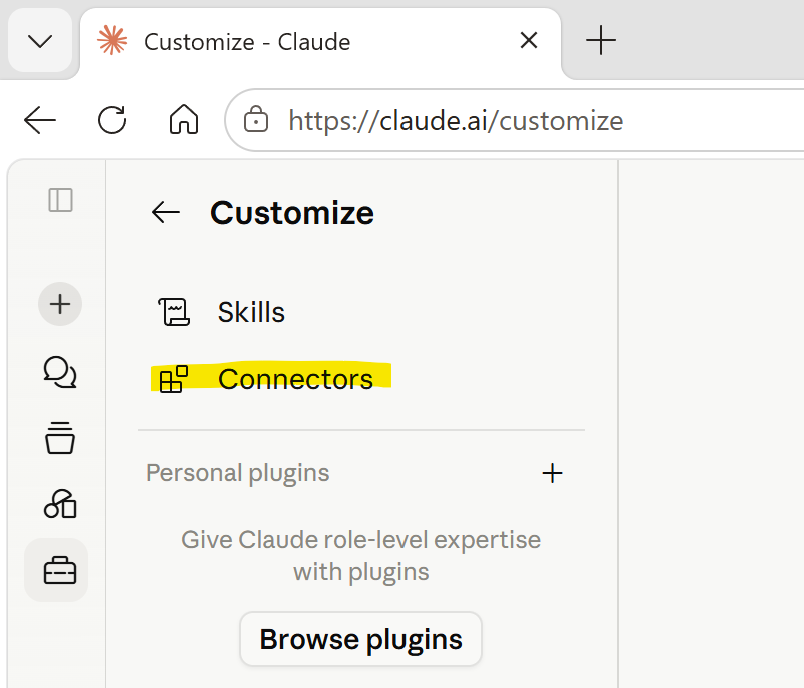The height and width of the screenshot is (688, 804).
Task: Go back in browser history
Action: pos(39,120)
